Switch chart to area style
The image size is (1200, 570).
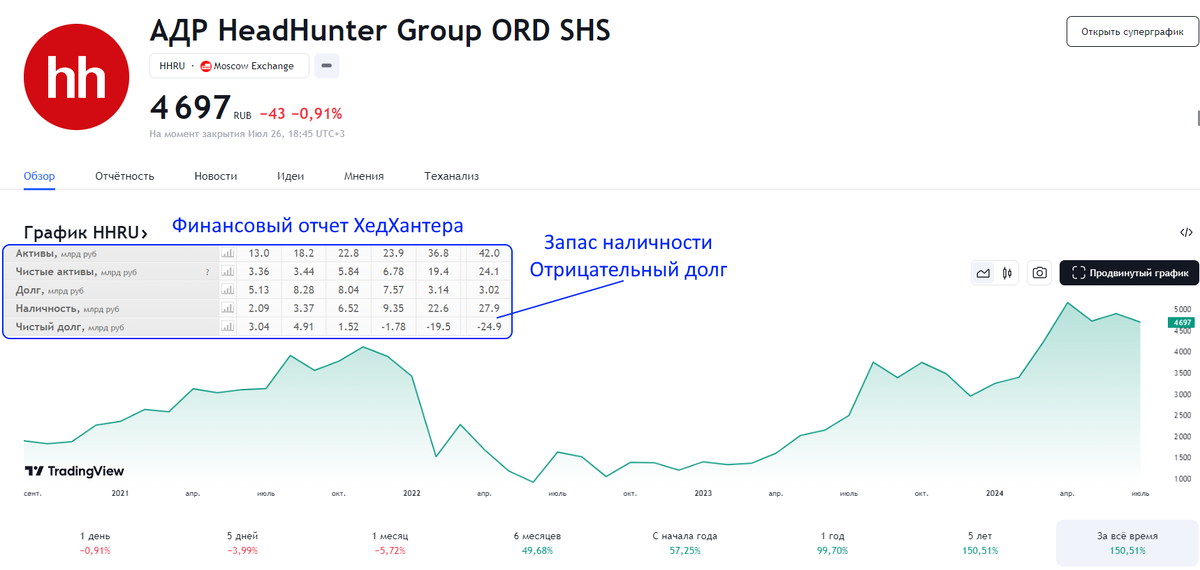pyautogui.click(x=983, y=272)
